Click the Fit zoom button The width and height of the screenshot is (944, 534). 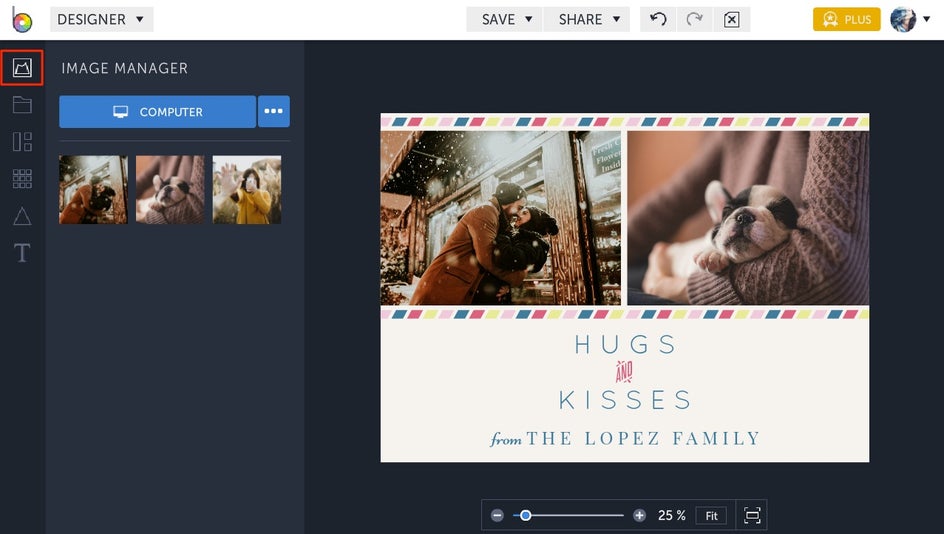pos(711,515)
